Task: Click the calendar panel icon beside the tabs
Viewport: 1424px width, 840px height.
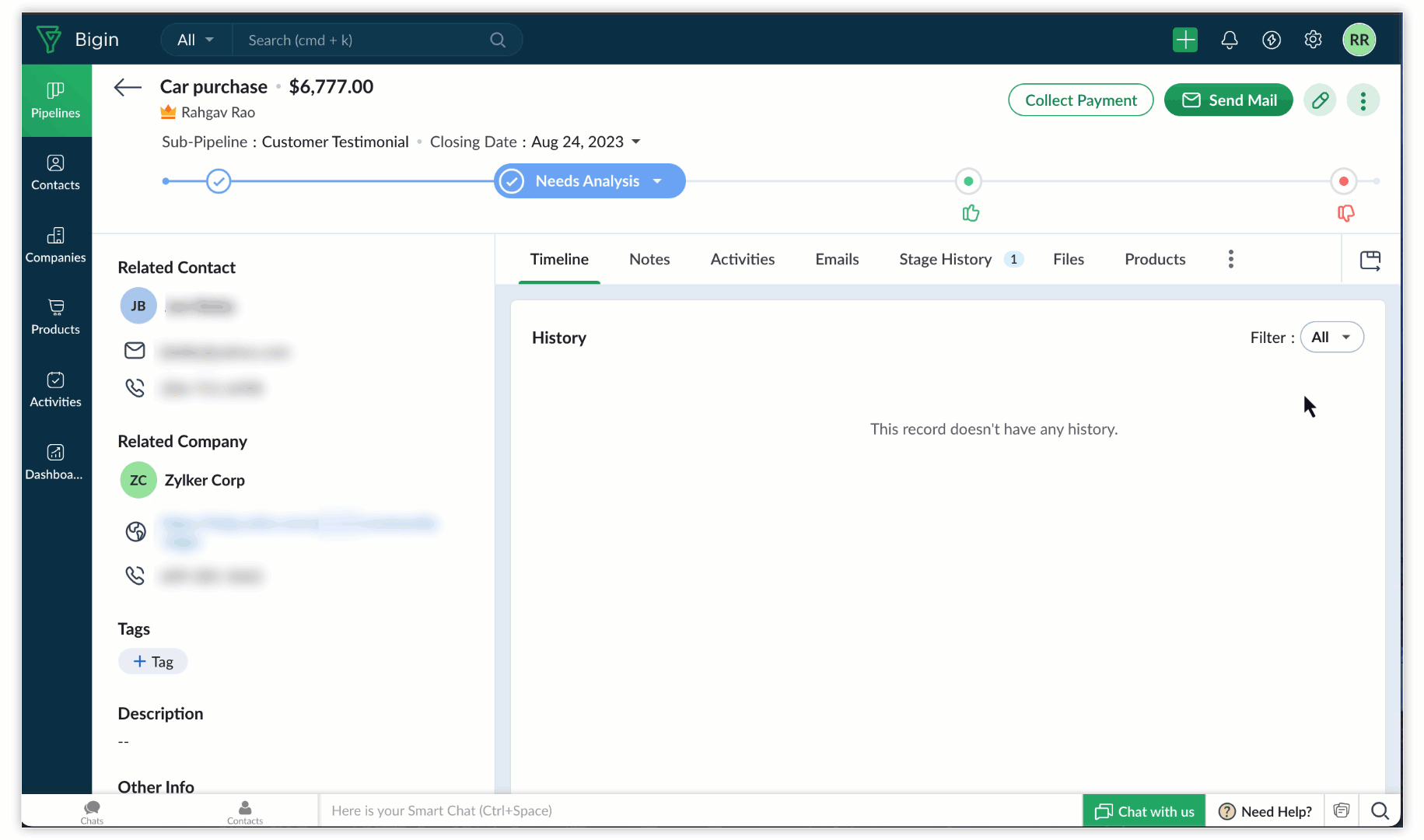Action: (x=1370, y=260)
